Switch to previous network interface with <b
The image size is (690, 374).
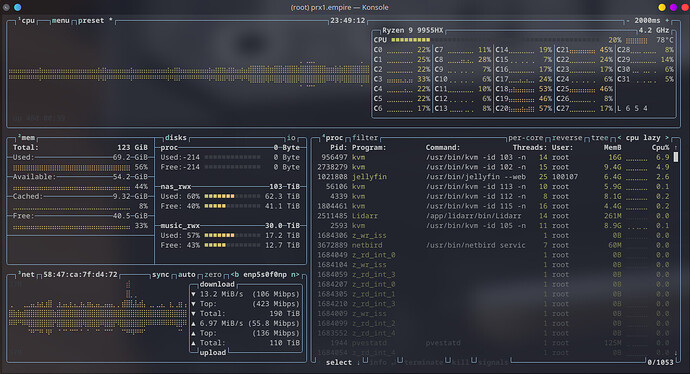pos(235,275)
